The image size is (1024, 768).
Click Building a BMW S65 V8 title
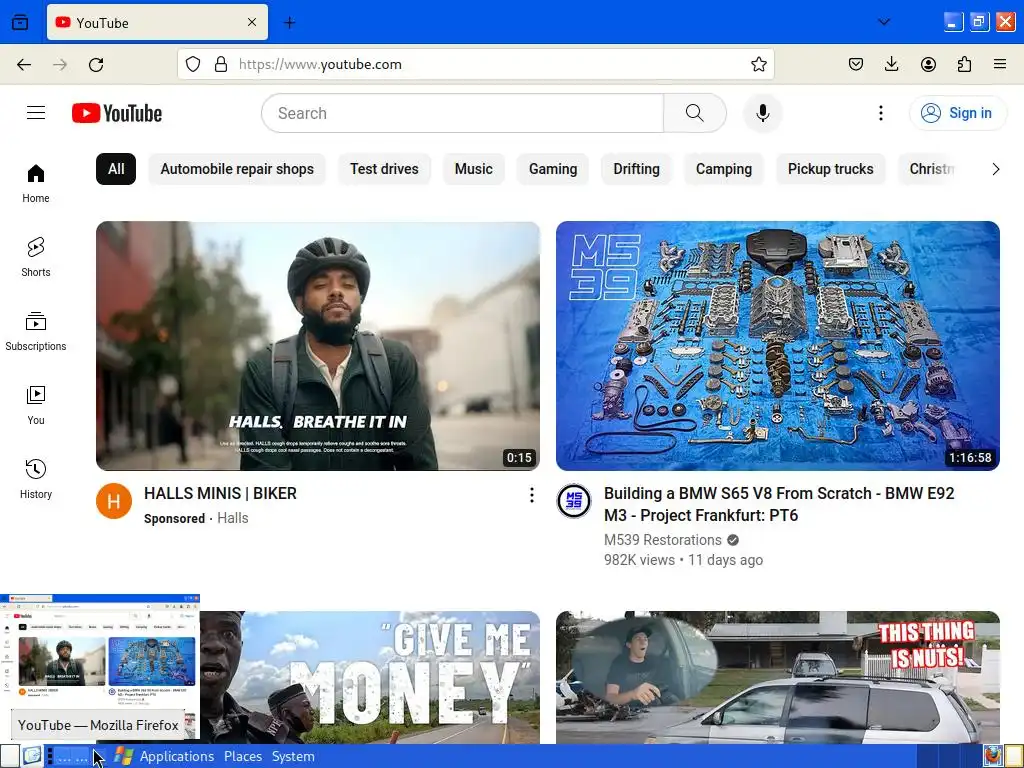coord(779,504)
